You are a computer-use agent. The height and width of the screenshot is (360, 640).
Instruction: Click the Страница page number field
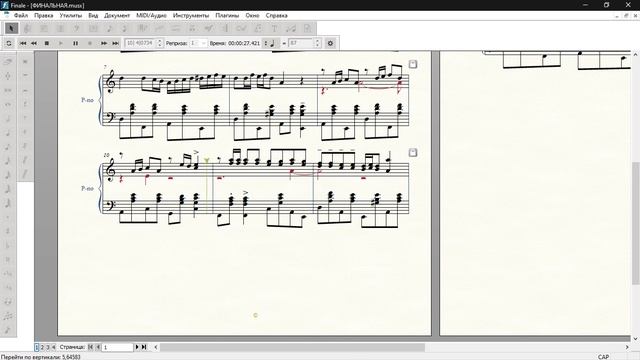(118, 347)
